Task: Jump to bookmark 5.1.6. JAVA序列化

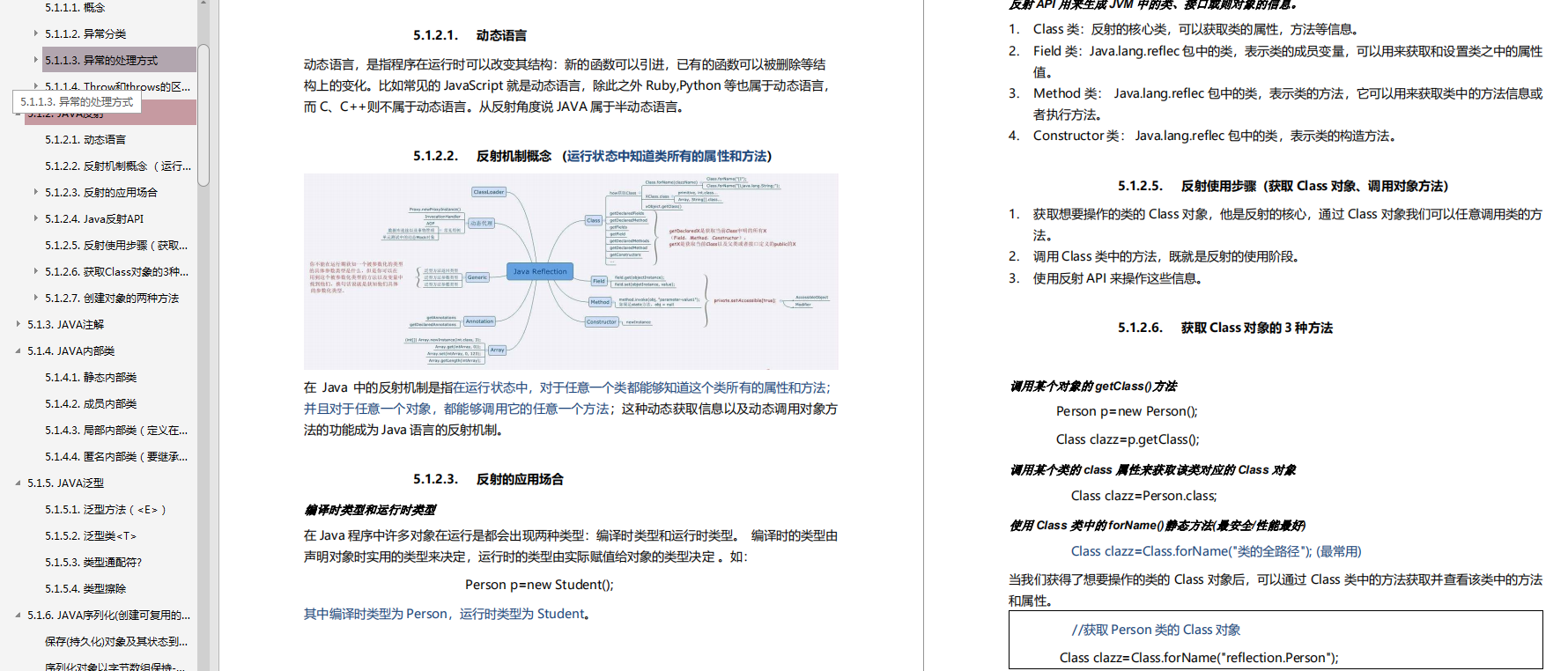Action: (x=108, y=615)
